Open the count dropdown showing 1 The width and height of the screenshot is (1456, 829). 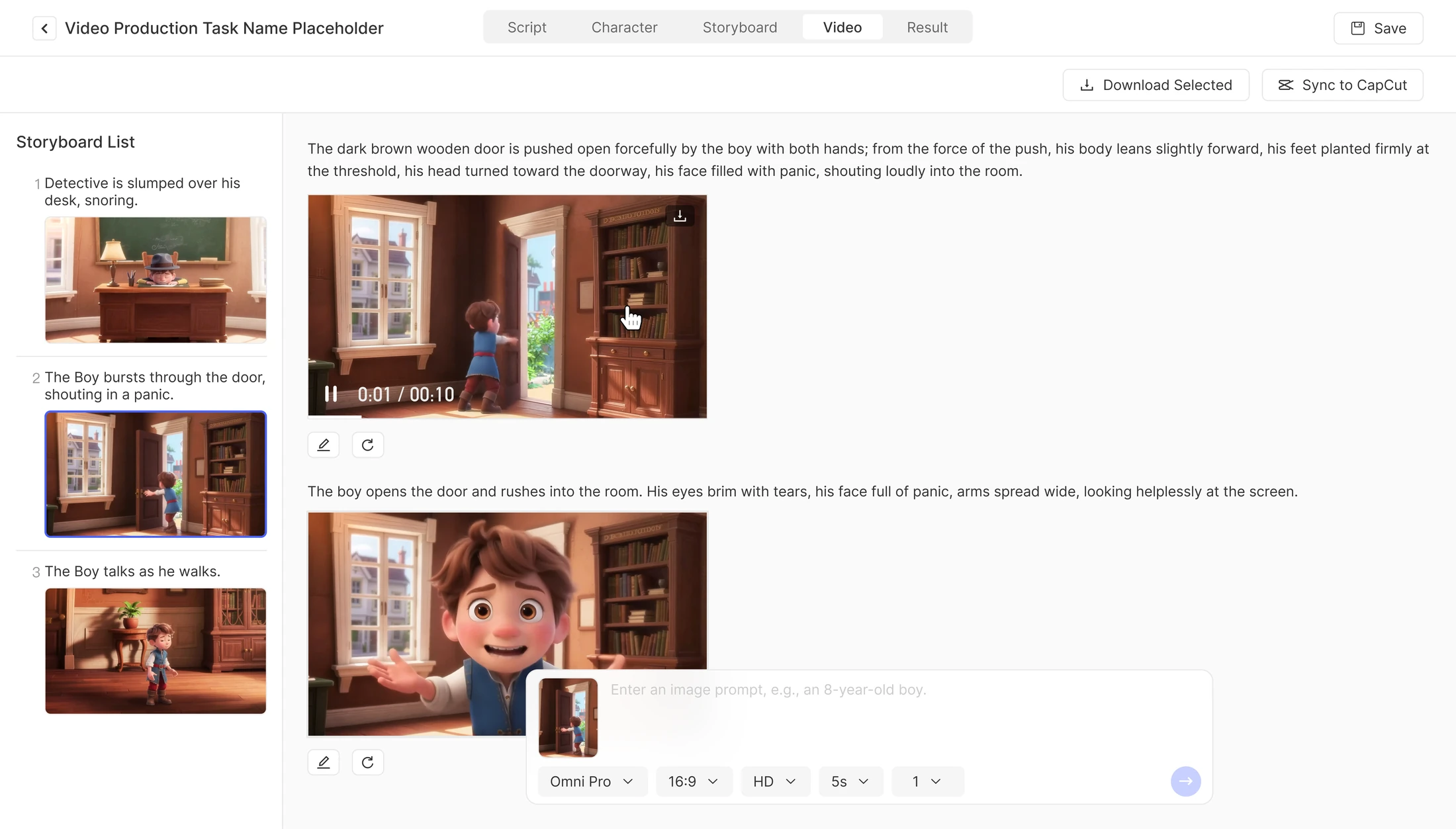point(927,781)
